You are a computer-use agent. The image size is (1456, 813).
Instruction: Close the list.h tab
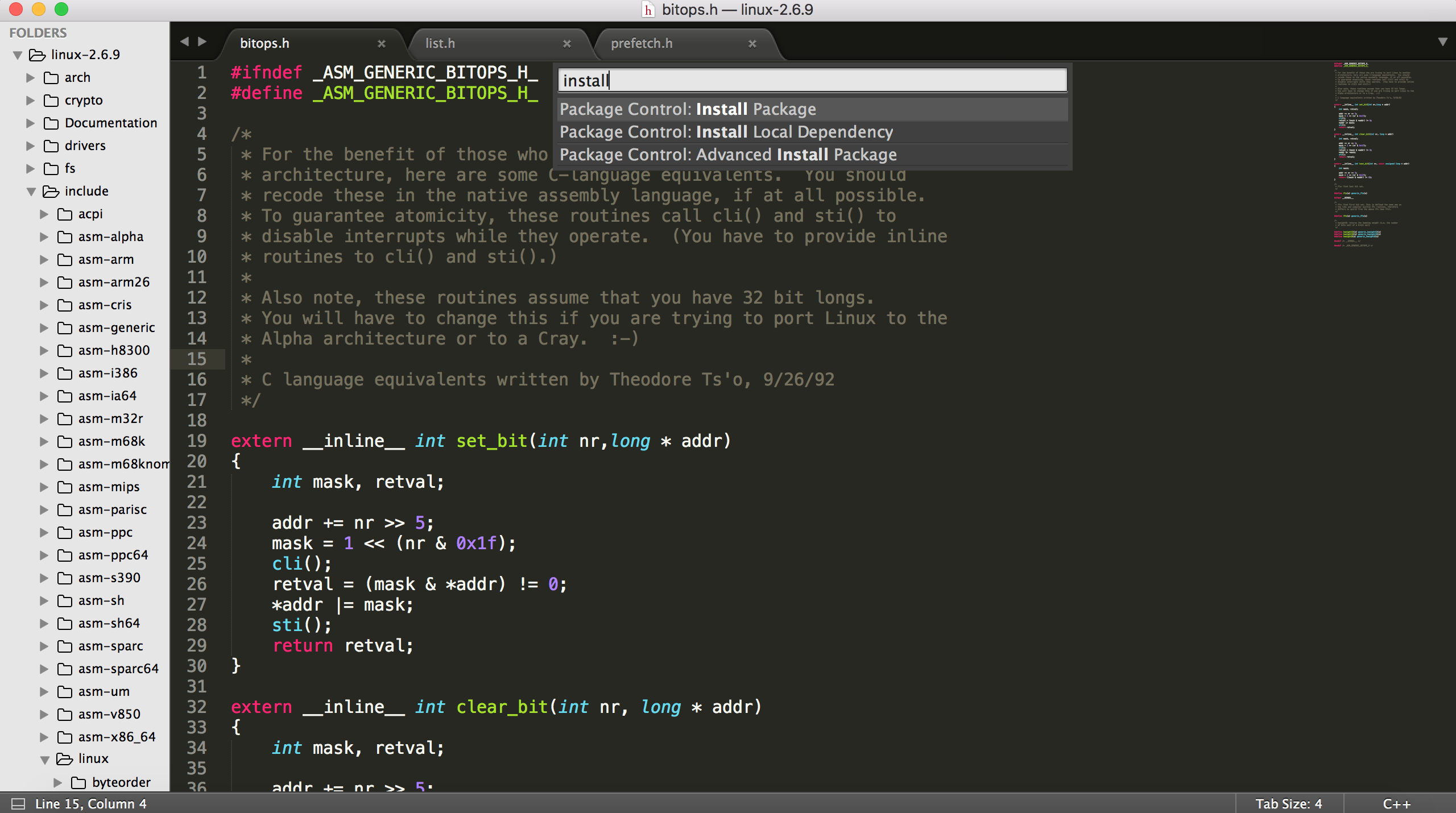[x=566, y=44]
